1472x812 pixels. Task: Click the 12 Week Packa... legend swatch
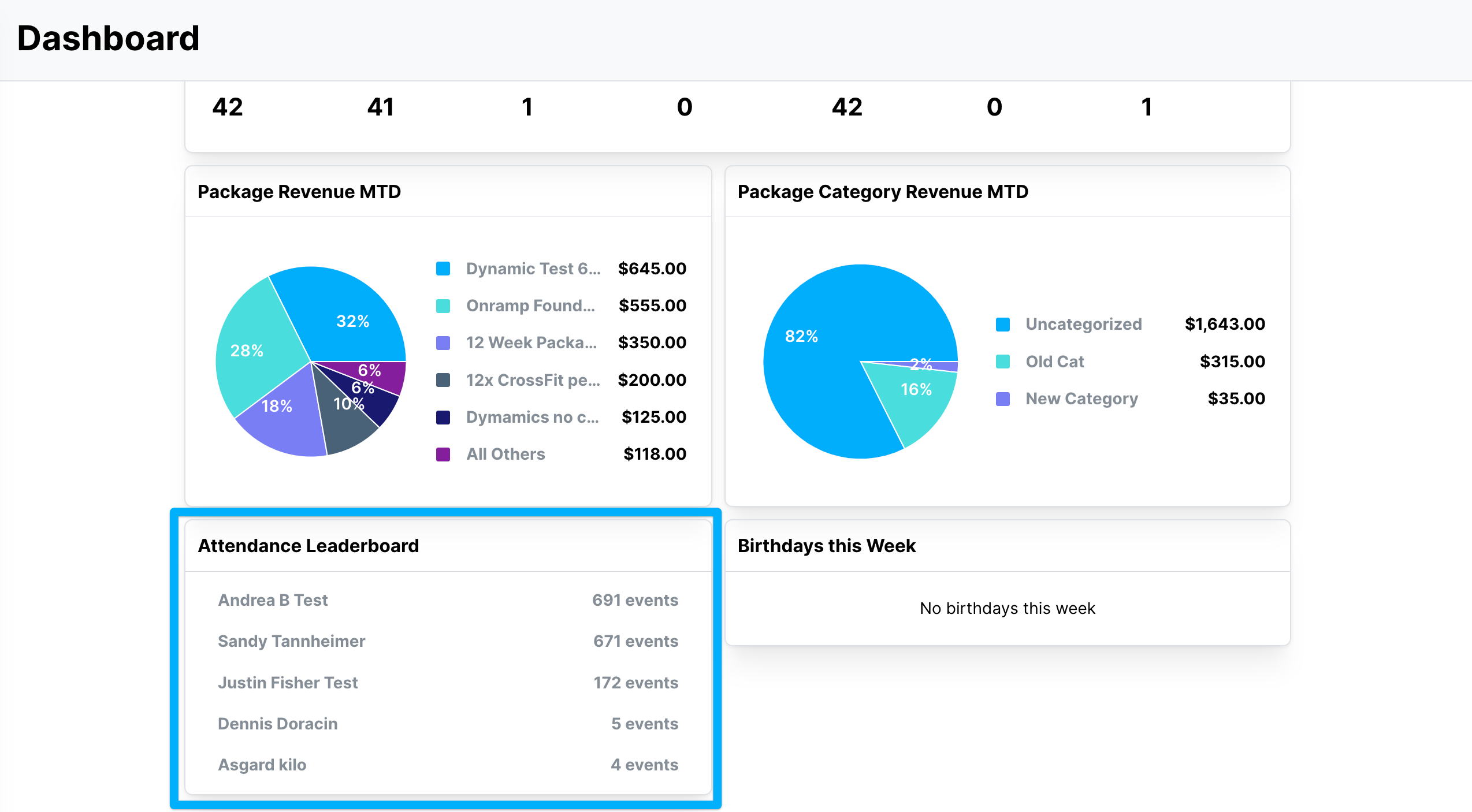click(x=443, y=342)
